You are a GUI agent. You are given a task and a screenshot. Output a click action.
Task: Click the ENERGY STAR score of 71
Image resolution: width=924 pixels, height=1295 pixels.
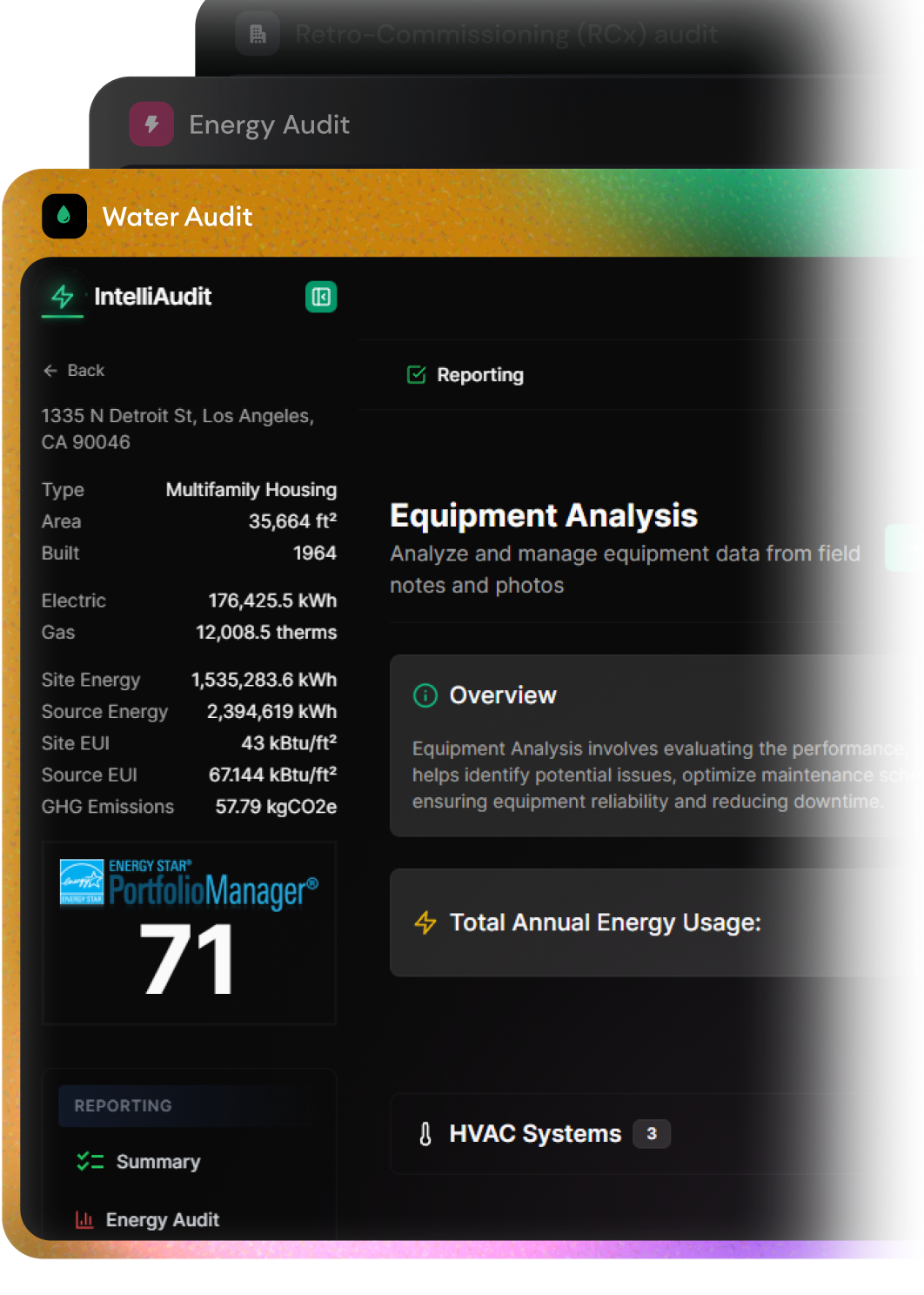(x=188, y=957)
